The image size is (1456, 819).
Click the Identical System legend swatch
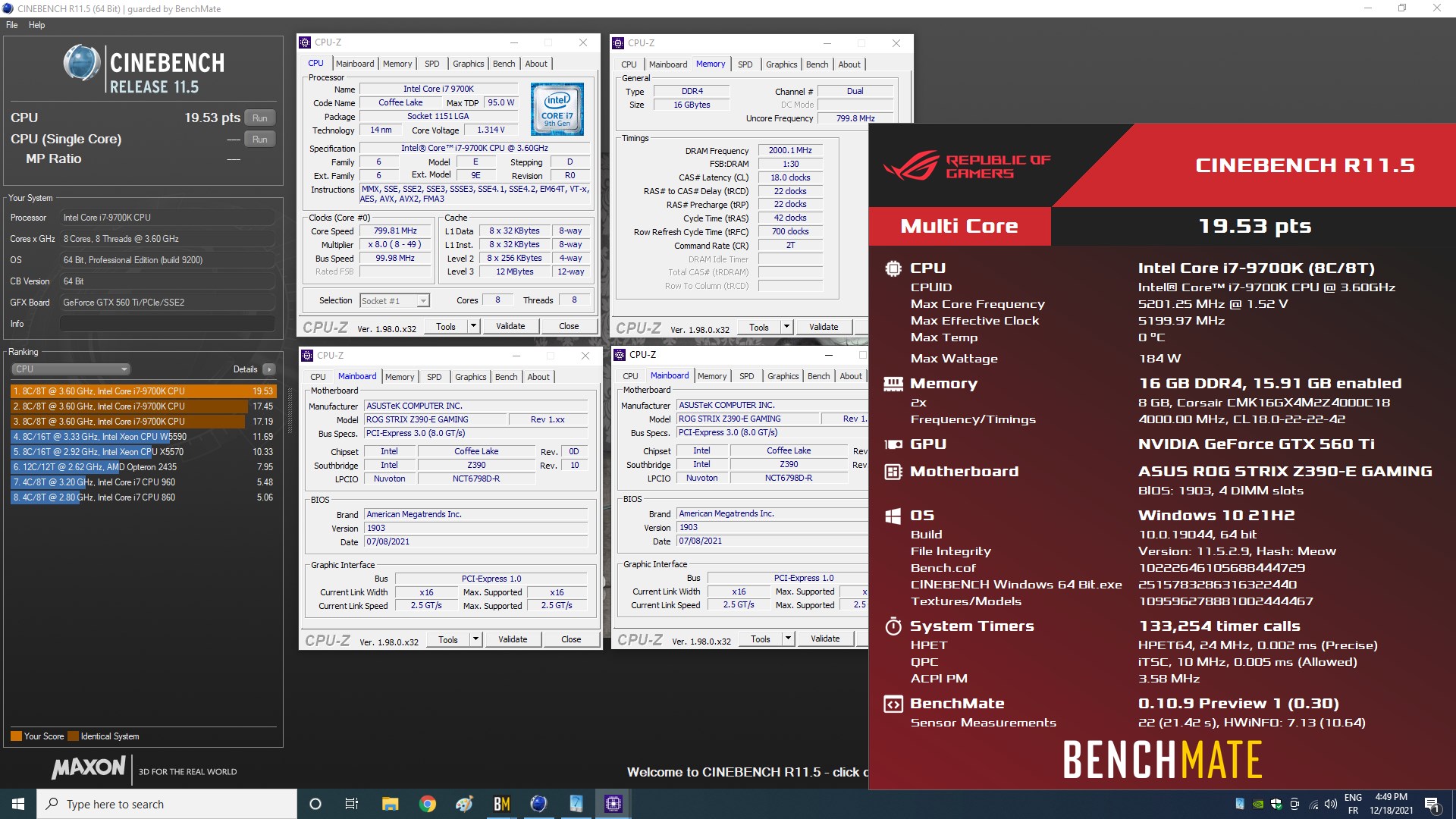(x=74, y=736)
